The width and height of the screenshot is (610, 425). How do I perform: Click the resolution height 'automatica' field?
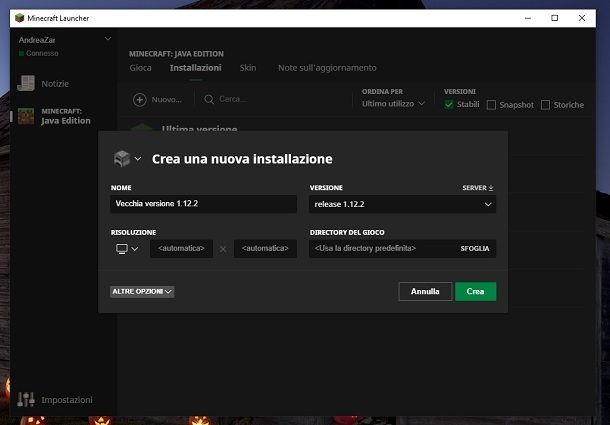pyautogui.click(x=265, y=249)
